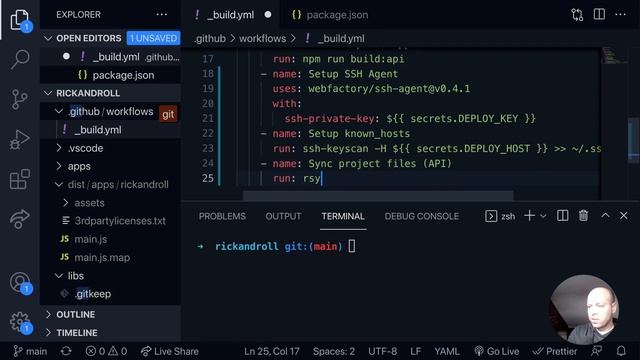Maximize the panel with up chevron
640x360 pixels.
(x=605, y=216)
